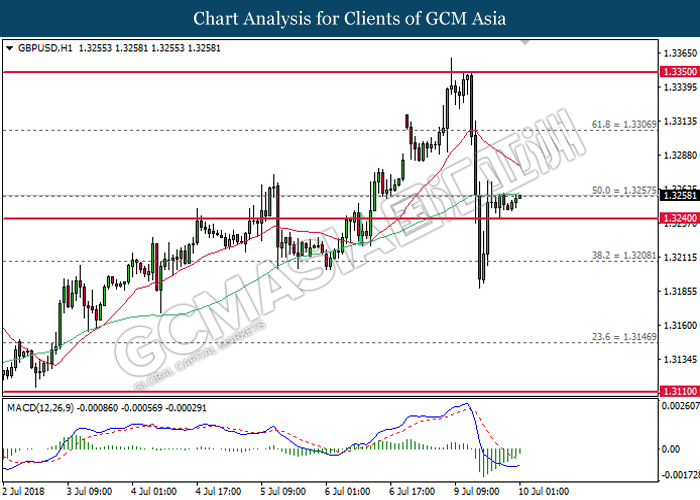Select the 1.32115 price axis value
700x500 pixels.
[x=680, y=258]
